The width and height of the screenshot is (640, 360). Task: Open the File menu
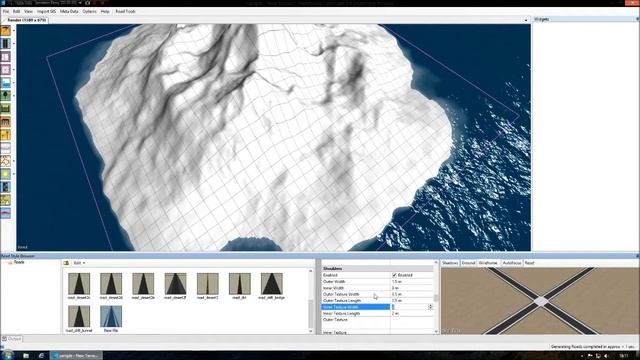coord(6,11)
